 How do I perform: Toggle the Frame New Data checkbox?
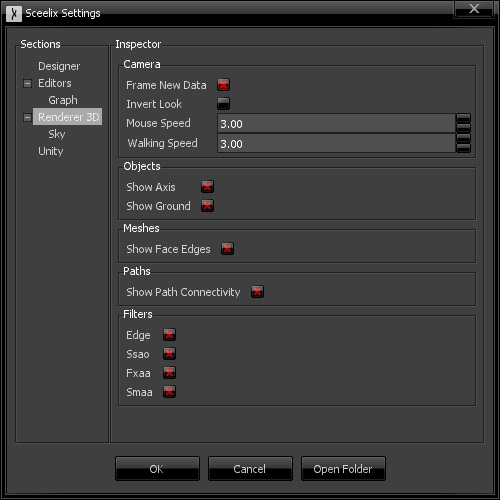point(223,85)
